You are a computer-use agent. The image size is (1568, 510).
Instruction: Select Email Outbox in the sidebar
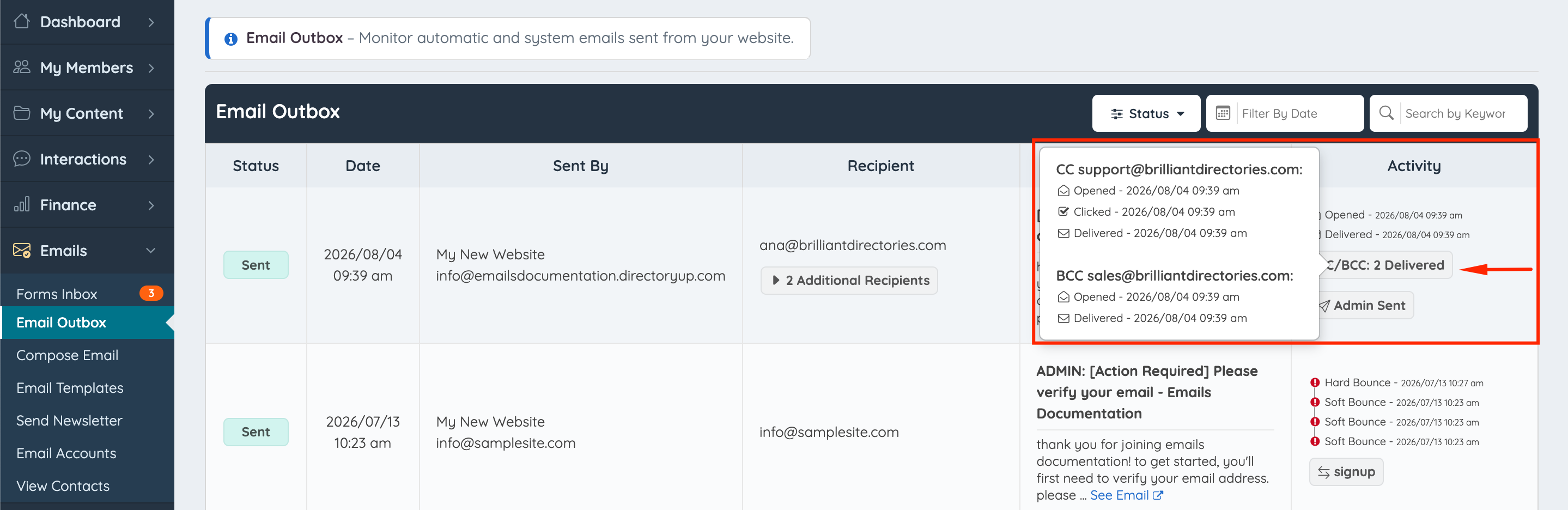[x=87, y=323]
